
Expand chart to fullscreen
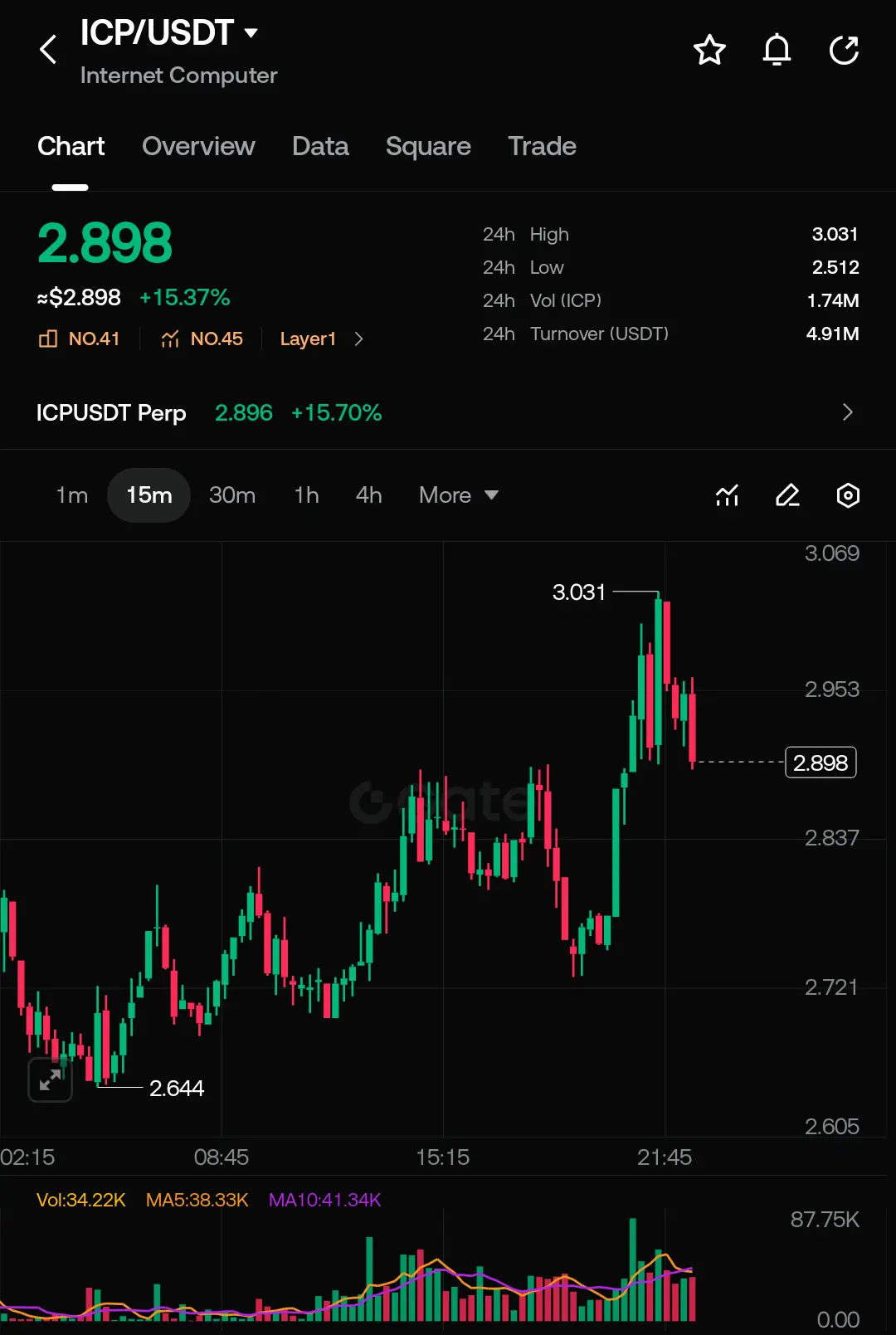tap(51, 1079)
